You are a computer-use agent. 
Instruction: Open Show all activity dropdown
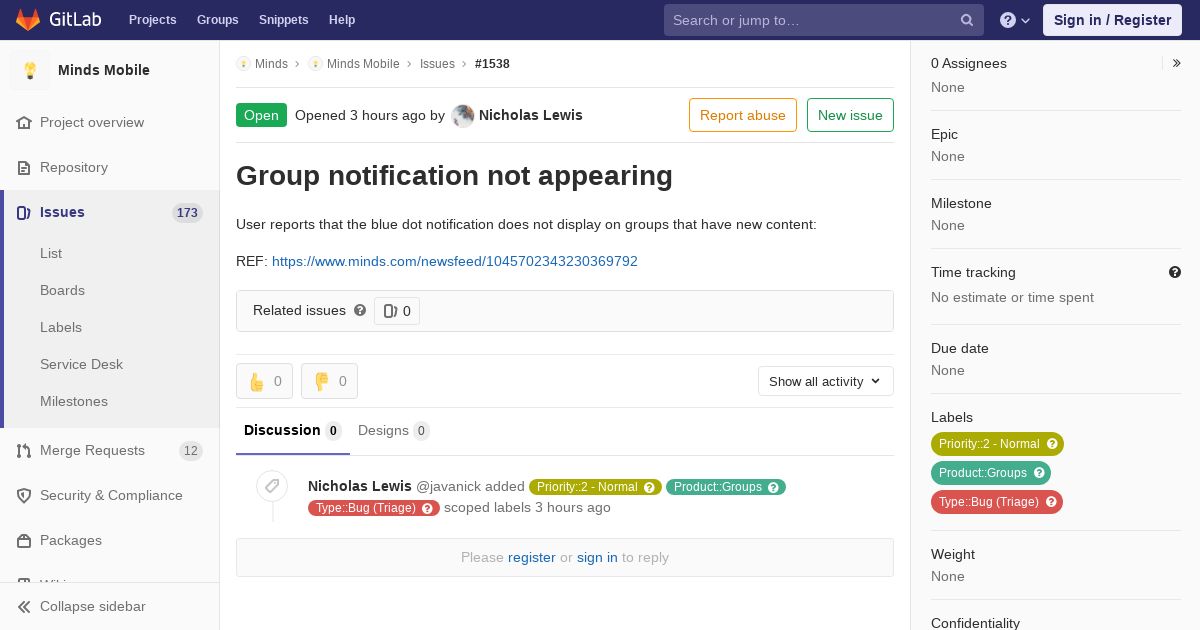[826, 381]
